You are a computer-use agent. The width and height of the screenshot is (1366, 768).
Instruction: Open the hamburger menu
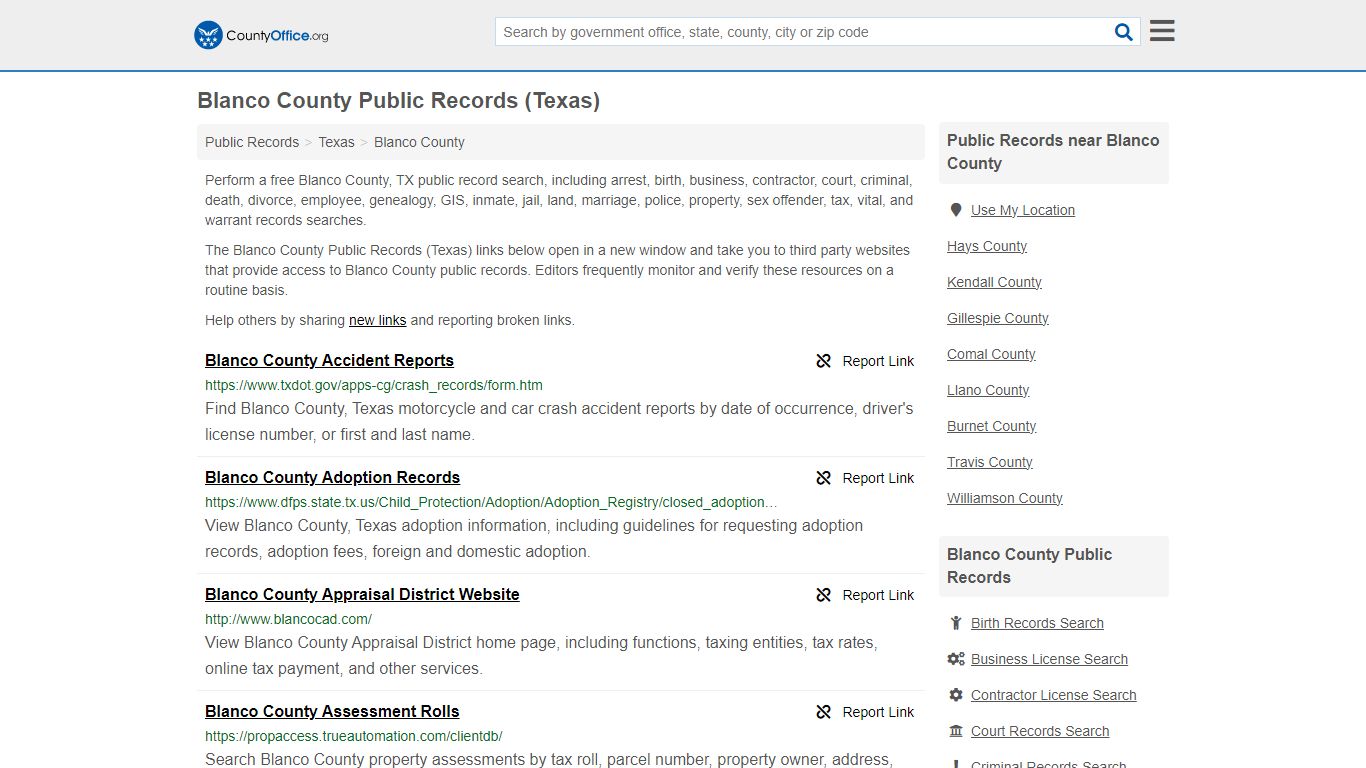1162,31
